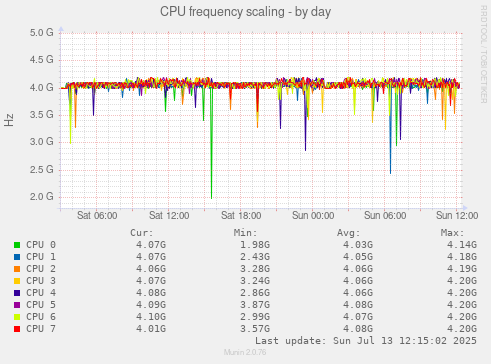
Task: Select the 'CPU 7' legend label
Action: point(41,329)
